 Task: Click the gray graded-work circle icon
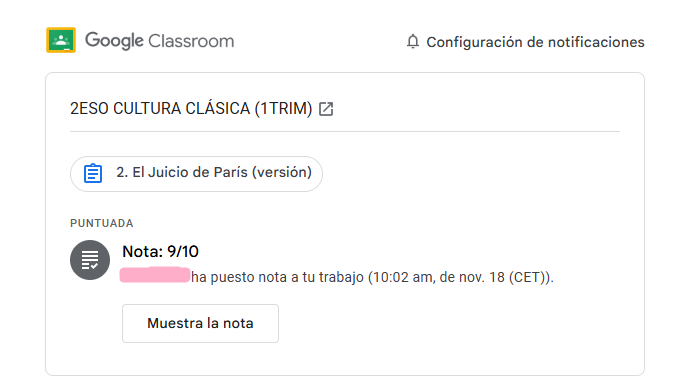90,260
